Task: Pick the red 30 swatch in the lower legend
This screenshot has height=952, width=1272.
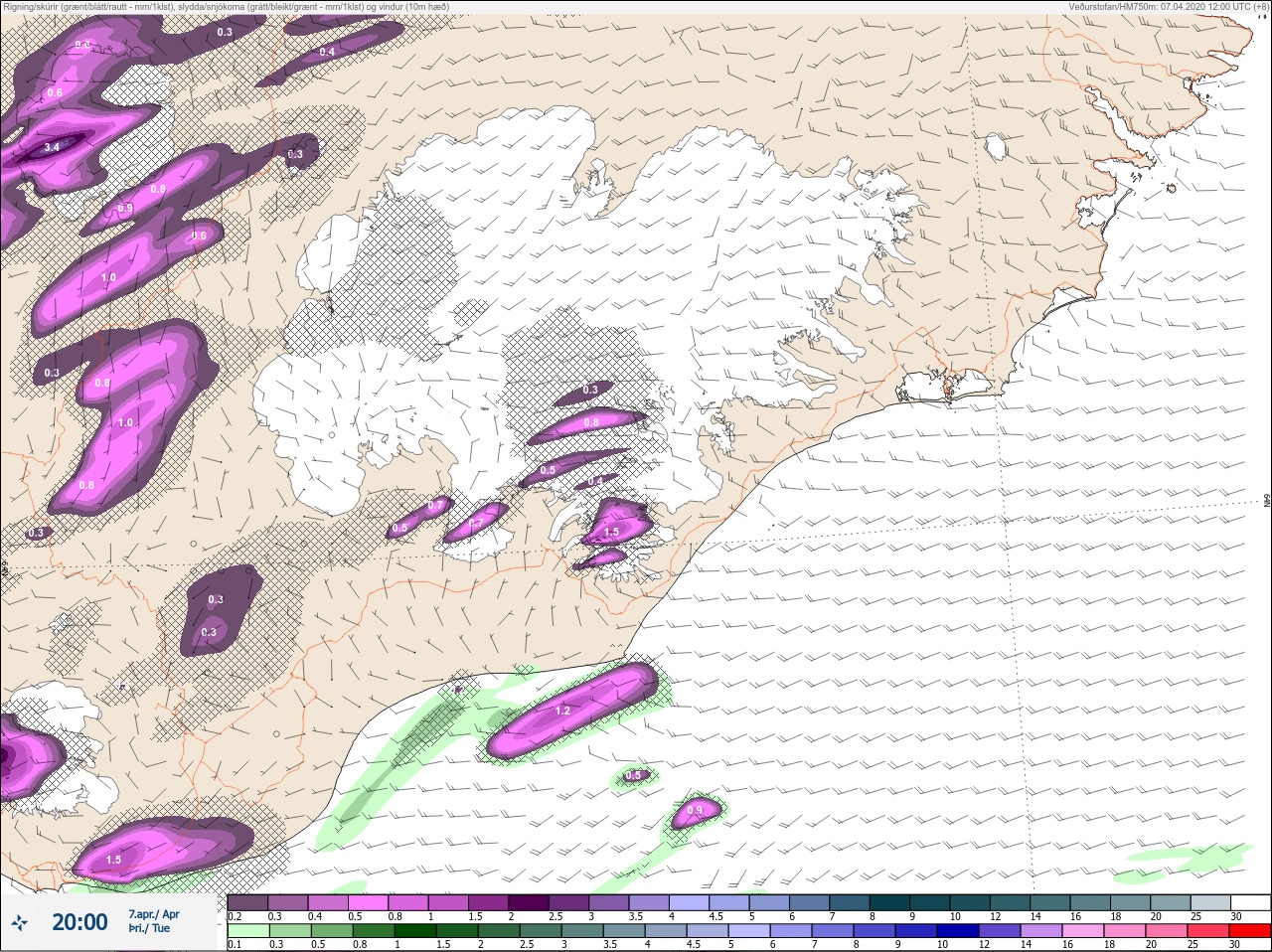Action: point(1250,931)
